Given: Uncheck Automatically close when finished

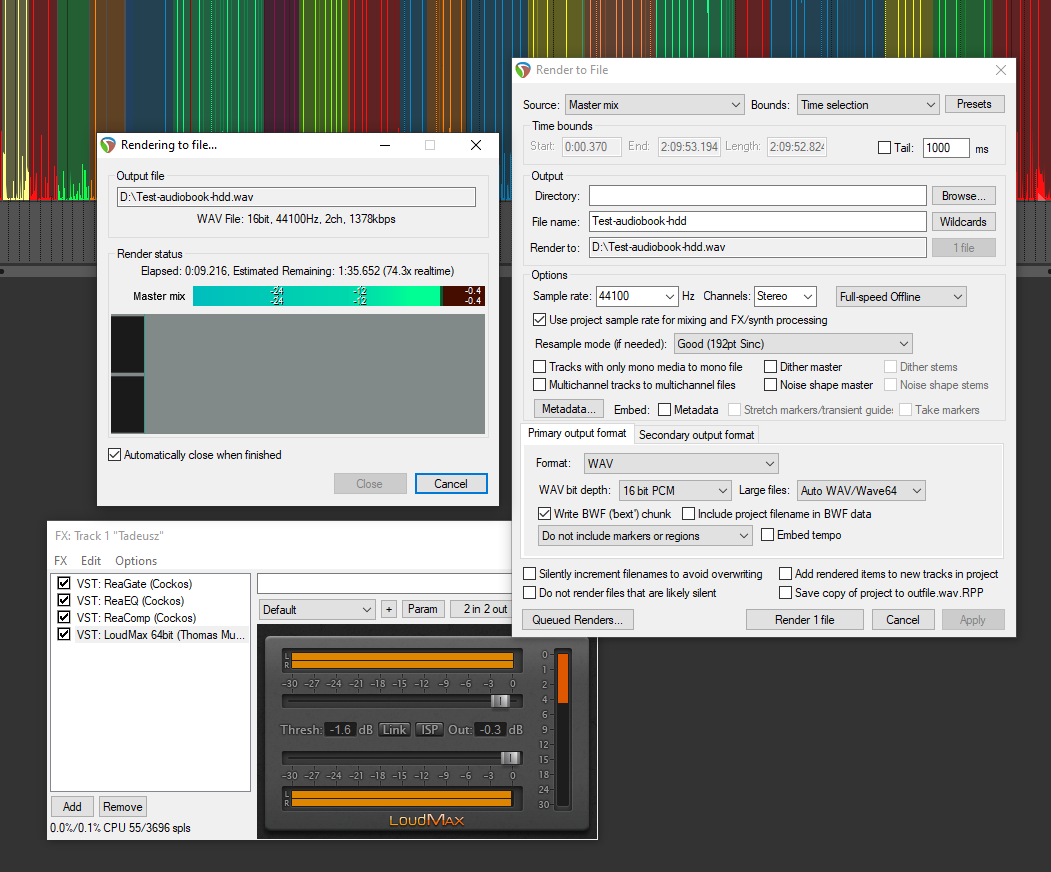Looking at the screenshot, I should click(114, 455).
